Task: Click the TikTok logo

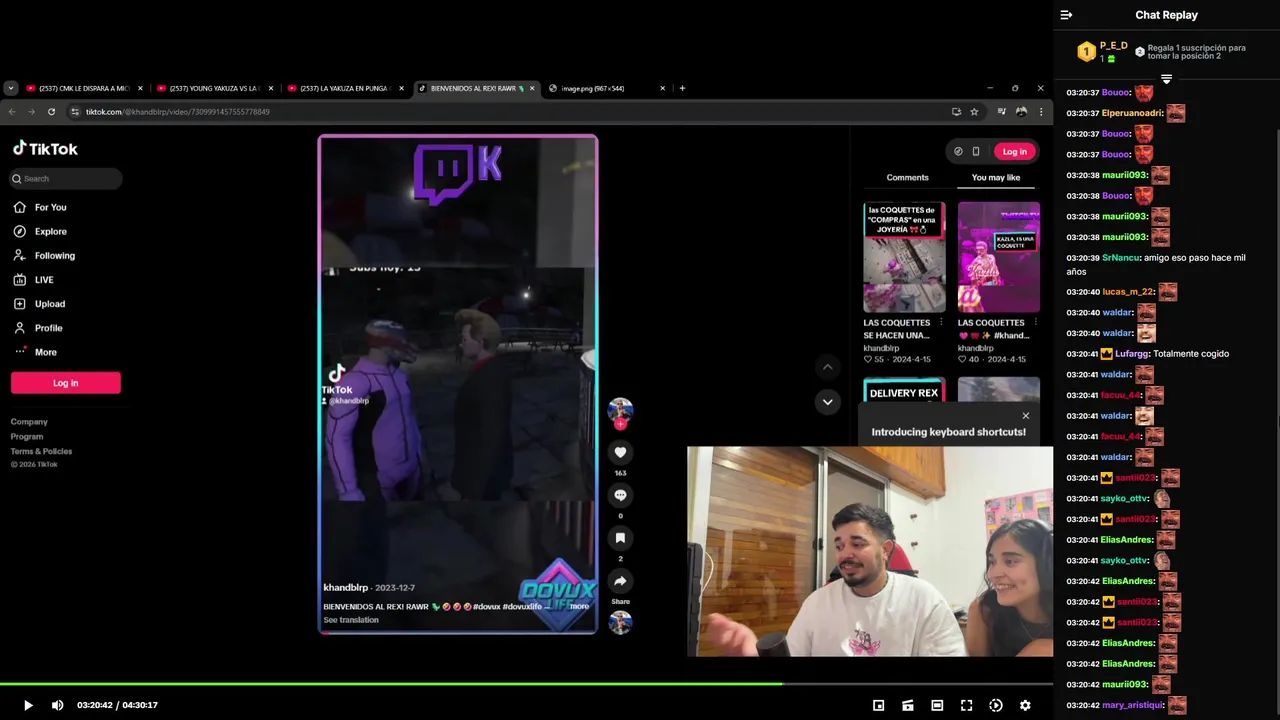Action: tap(45, 148)
